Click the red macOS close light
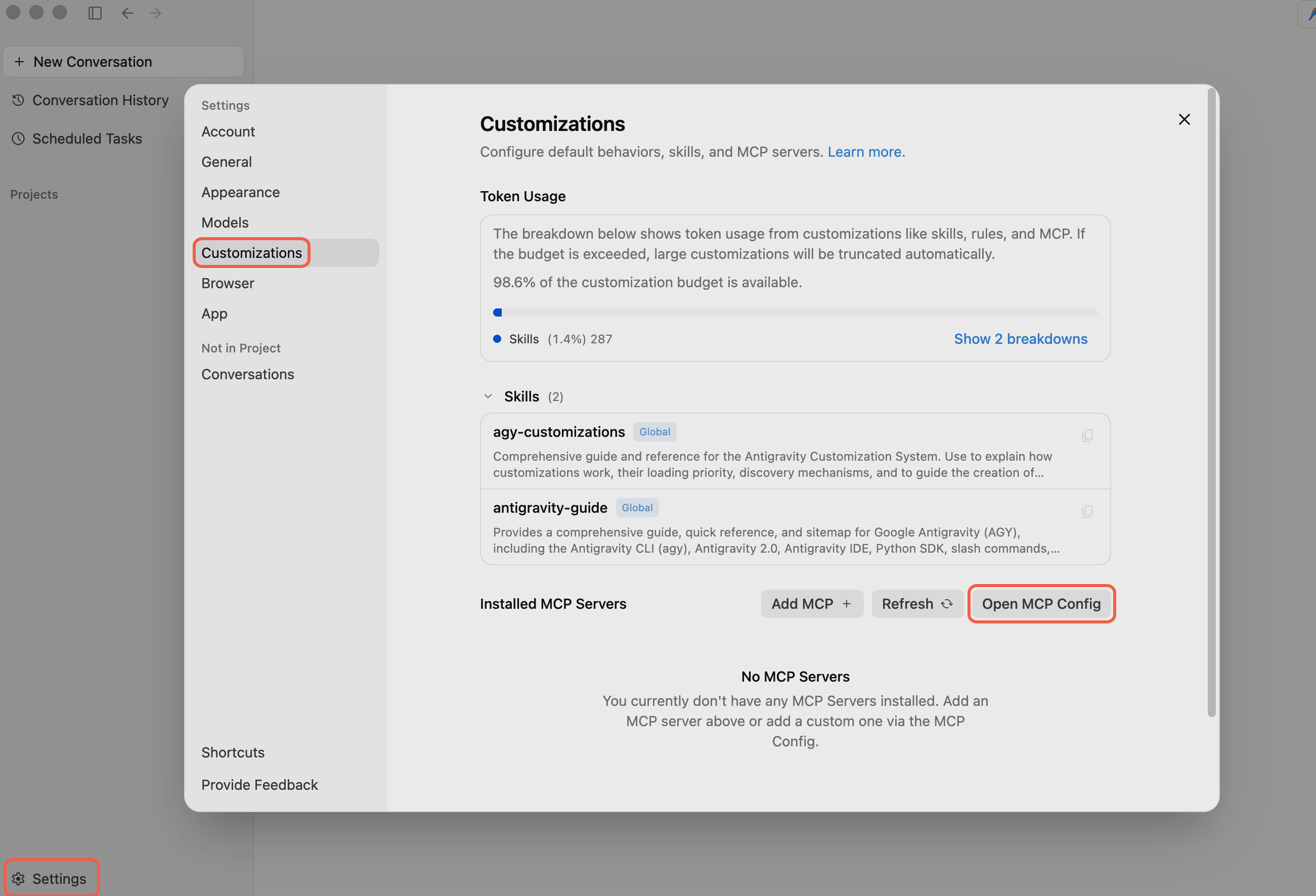 [13, 12]
